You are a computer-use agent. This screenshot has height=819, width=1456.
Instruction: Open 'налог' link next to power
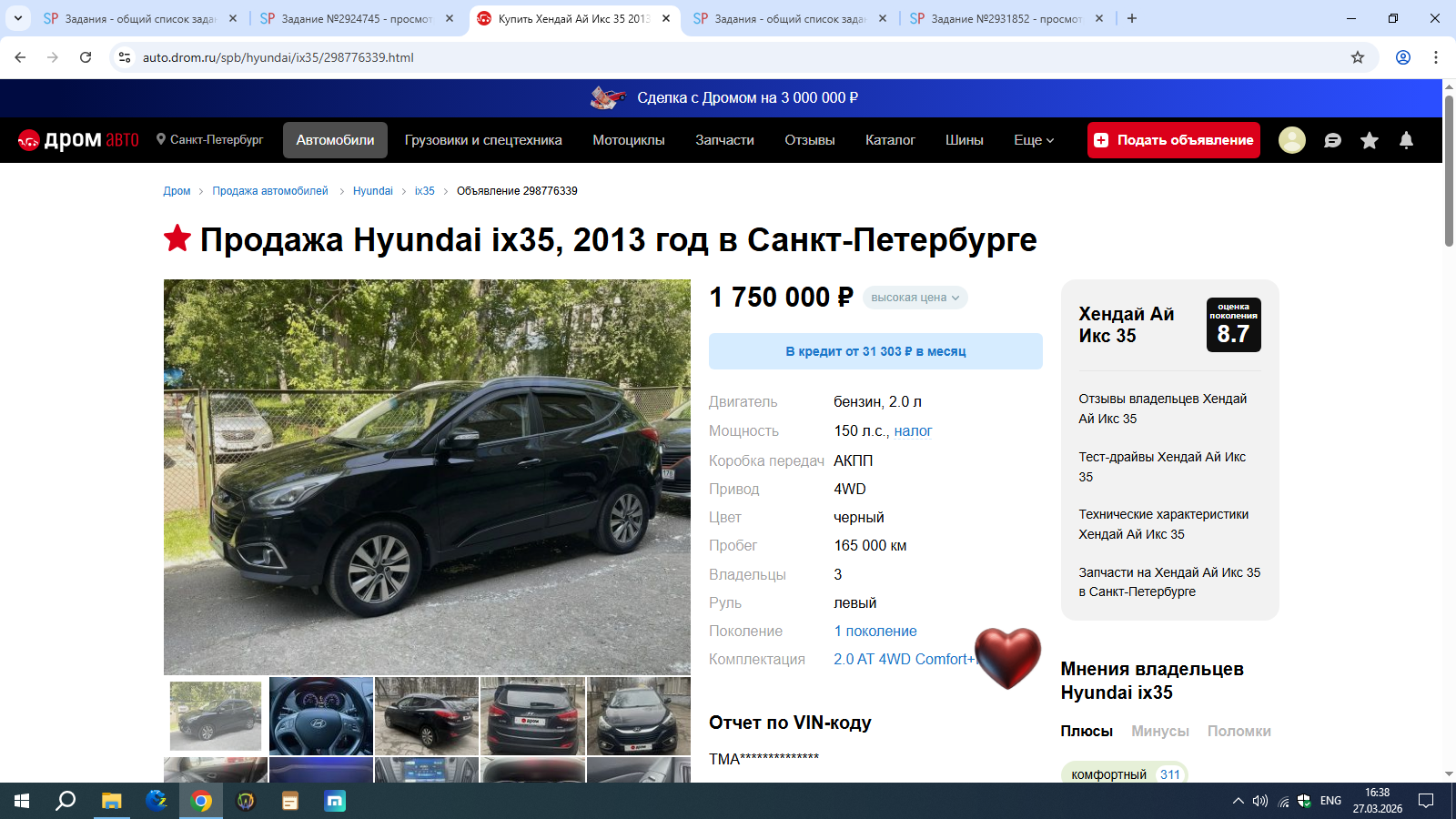point(913,431)
